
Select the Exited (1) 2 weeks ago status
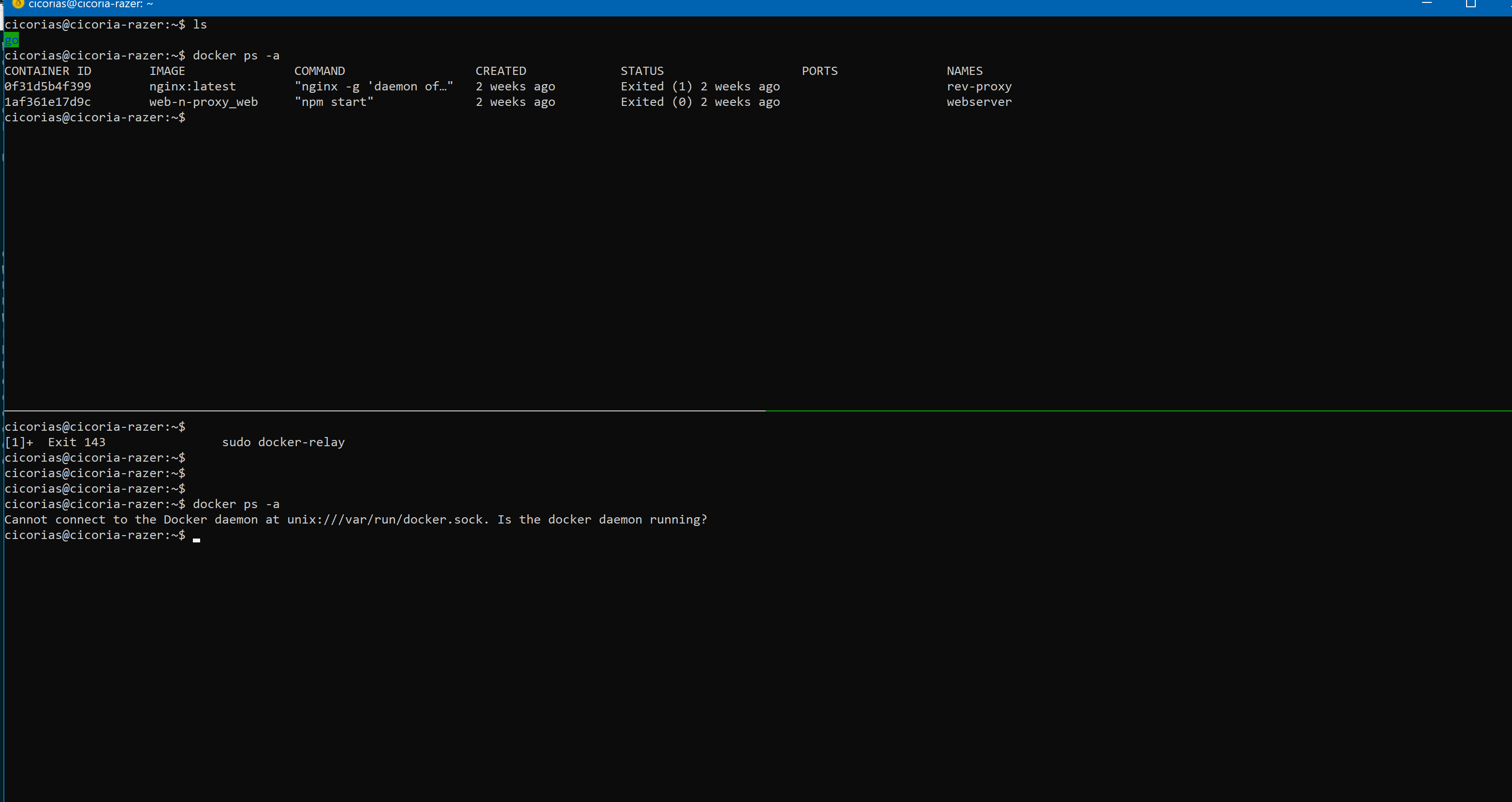700,86
